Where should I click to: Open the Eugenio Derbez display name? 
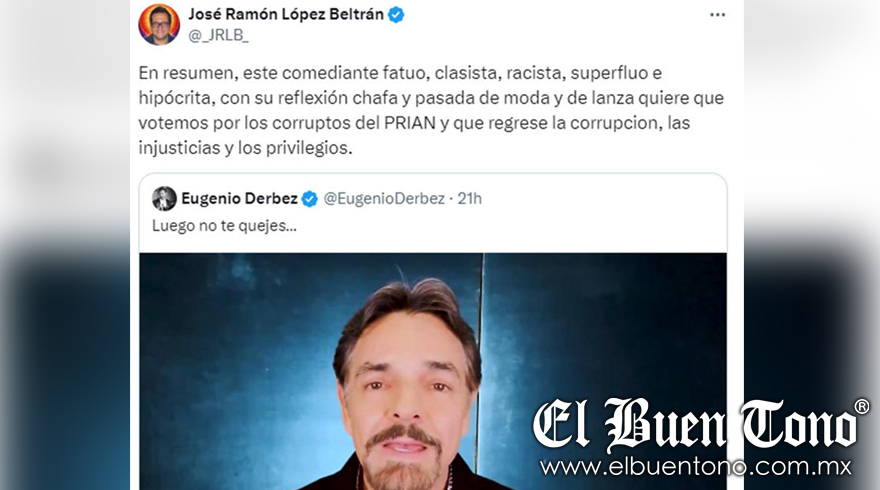coord(239,198)
